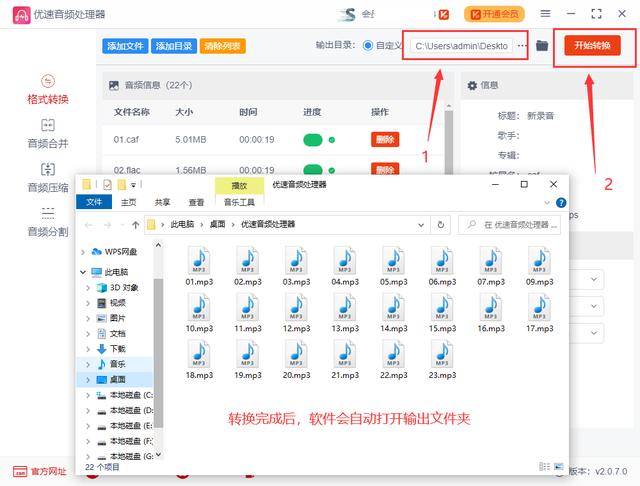Open the 音频合并 audio merge module
The image size is (640, 486).
pyautogui.click(x=48, y=134)
